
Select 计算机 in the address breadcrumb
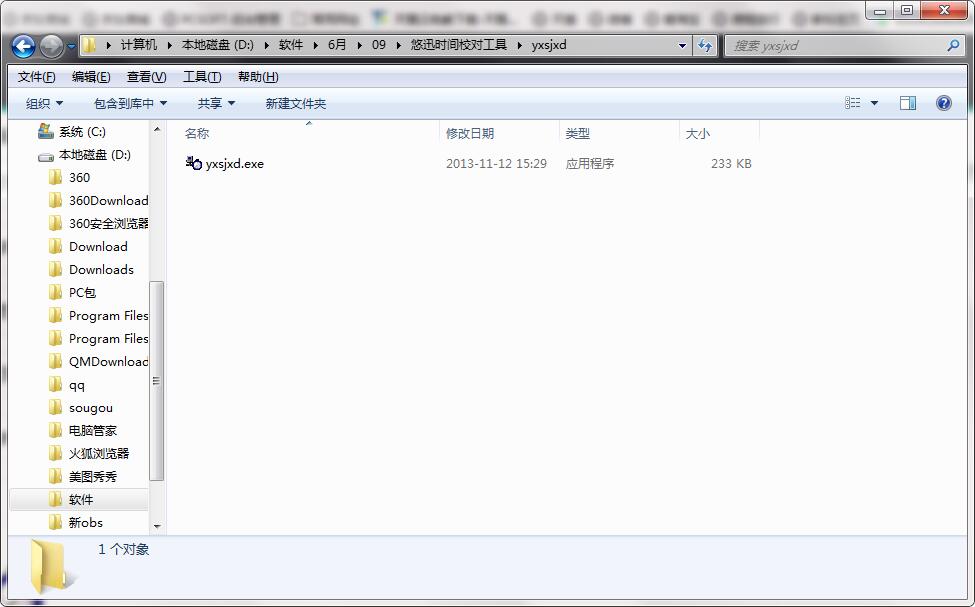tap(139, 45)
